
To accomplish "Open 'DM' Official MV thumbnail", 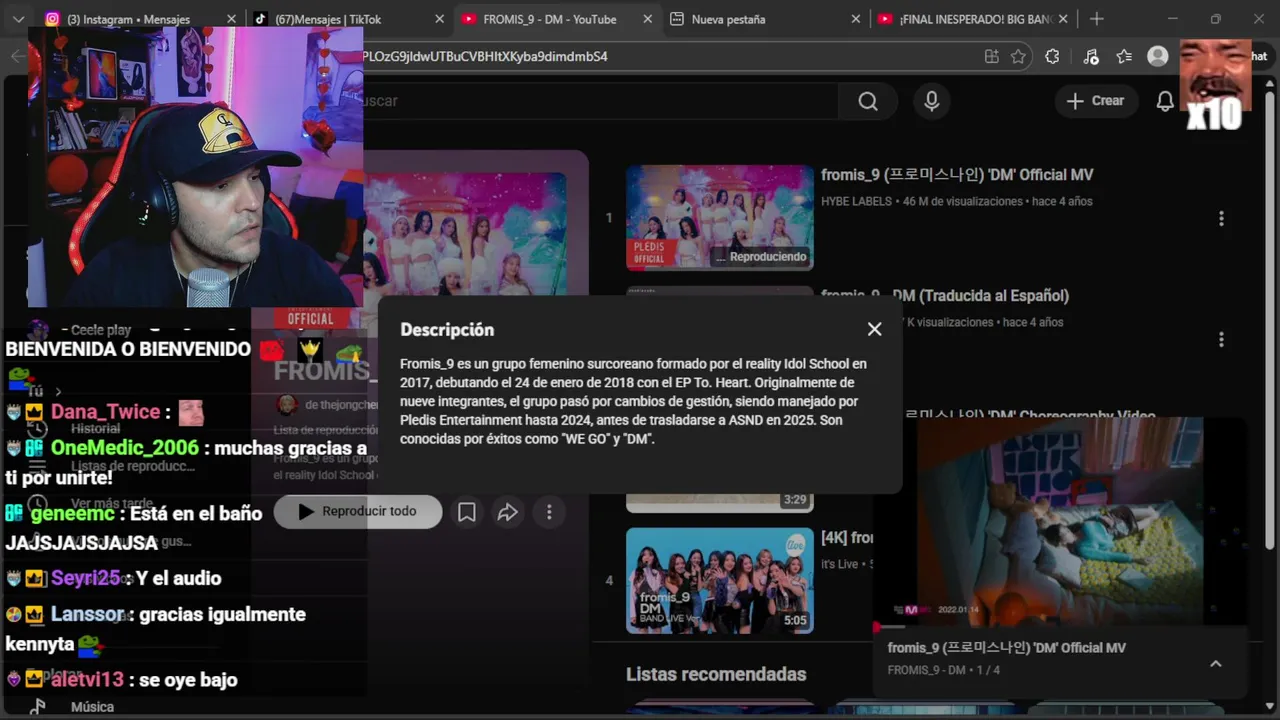I will [720, 218].
